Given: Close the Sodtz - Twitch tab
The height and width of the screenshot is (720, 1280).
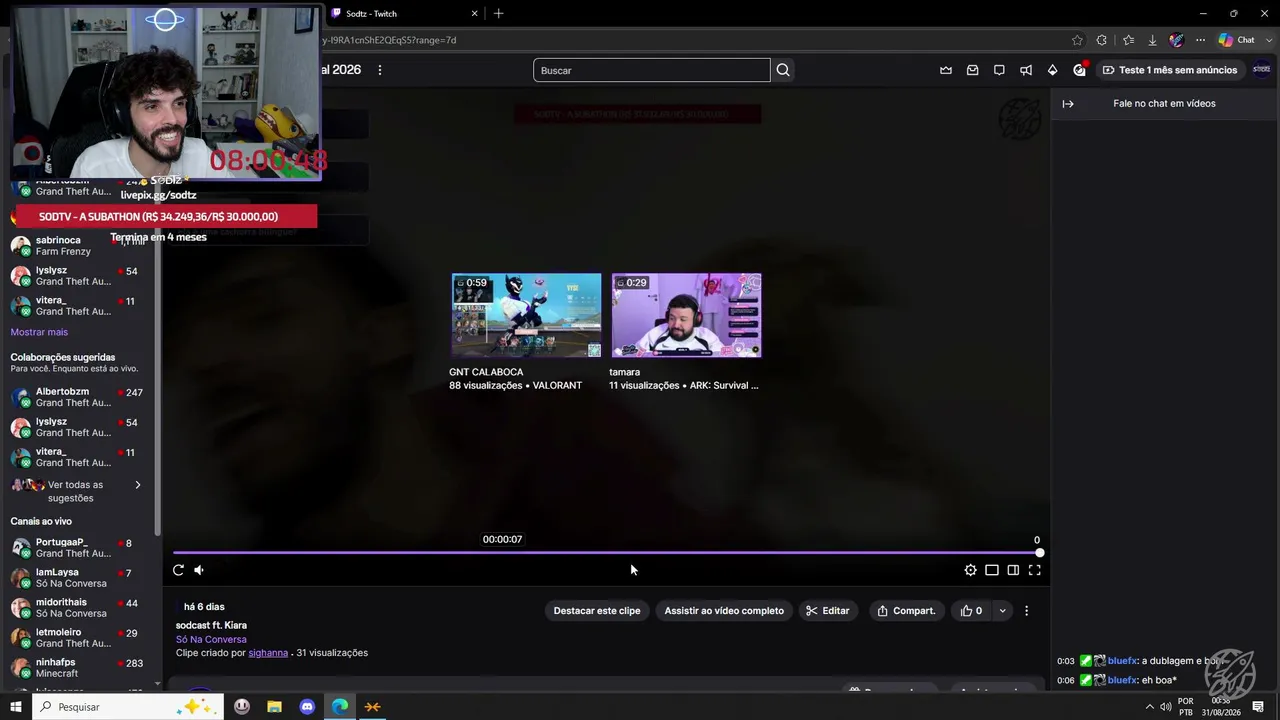Looking at the screenshot, I should 475,13.
